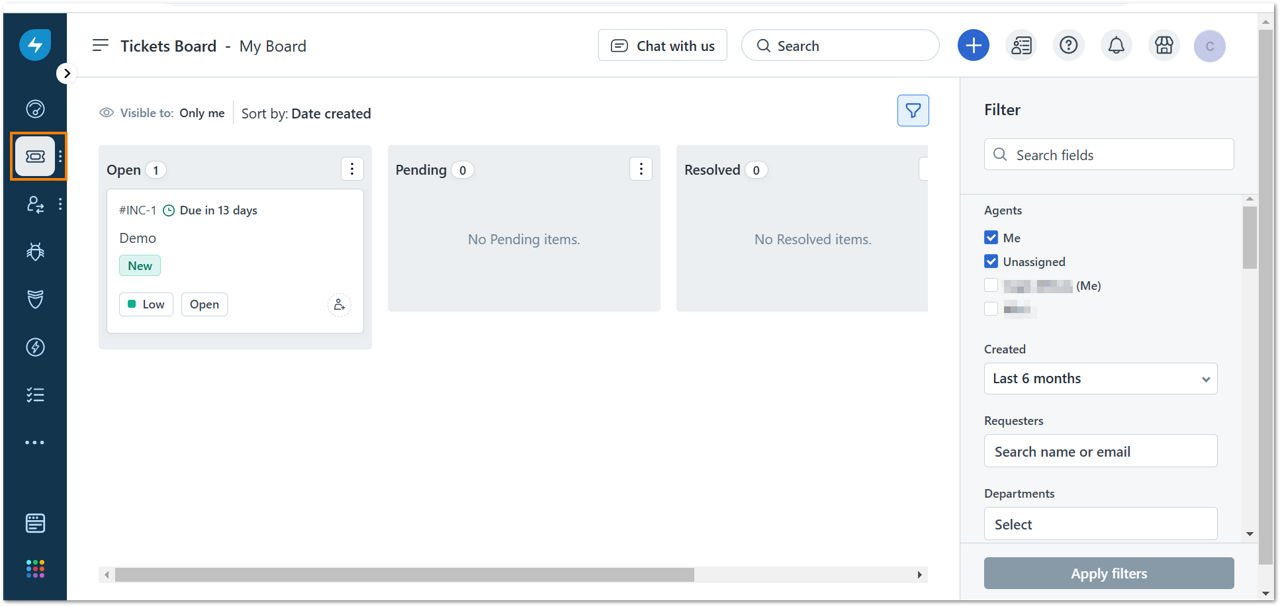
Task: Open the Pending column three-dot menu
Action: (x=641, y=169)
